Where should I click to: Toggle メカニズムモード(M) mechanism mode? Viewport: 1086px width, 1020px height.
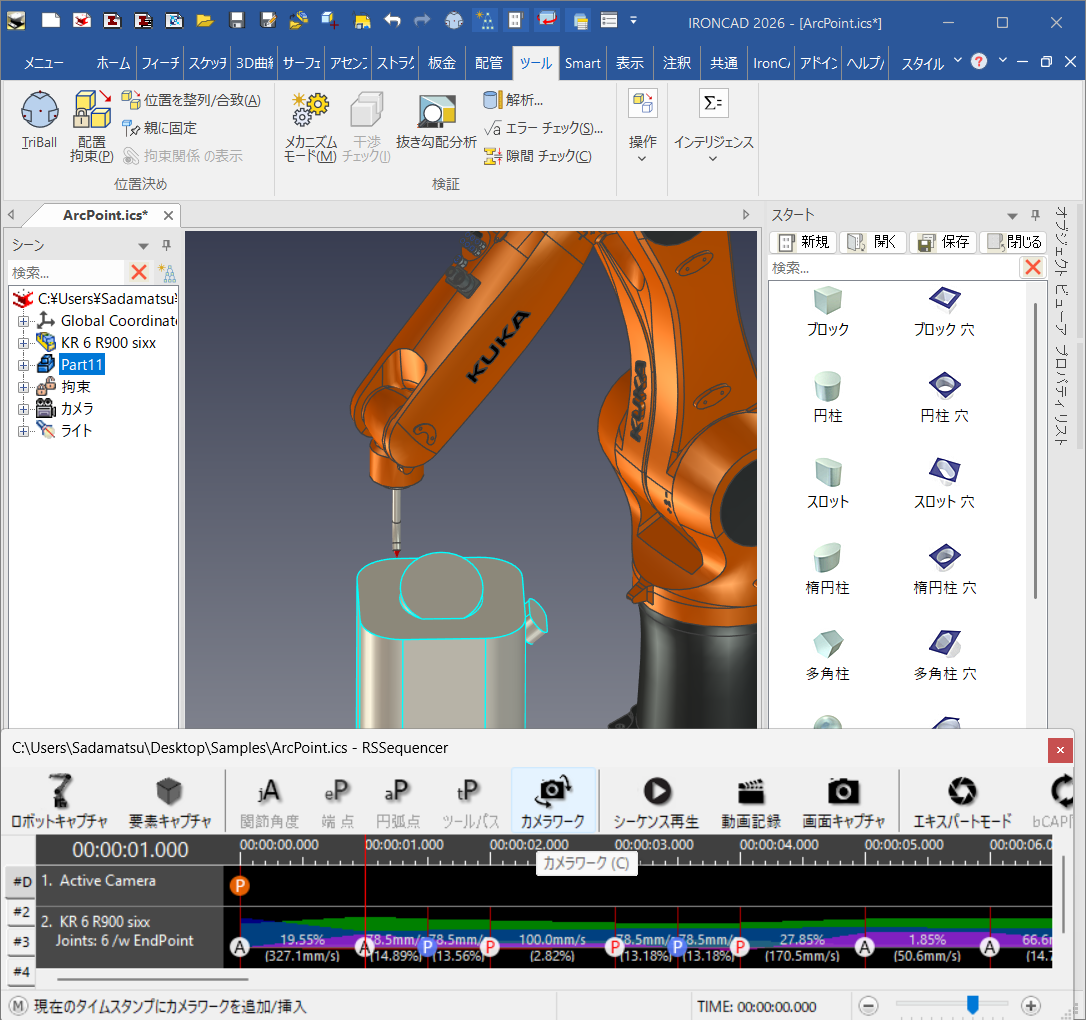click(310, 127)
